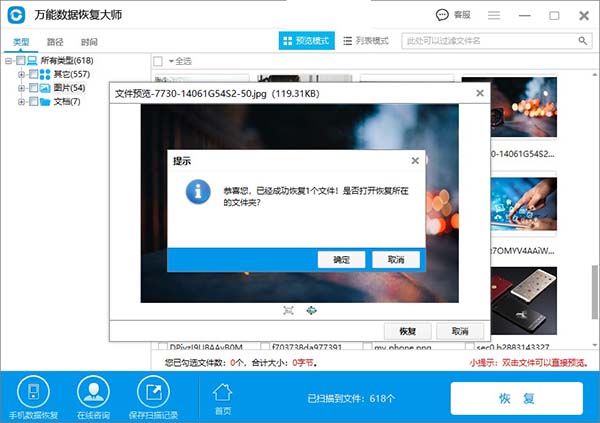
Task: Expand the 文档(7) tree node
Action: 21,101
